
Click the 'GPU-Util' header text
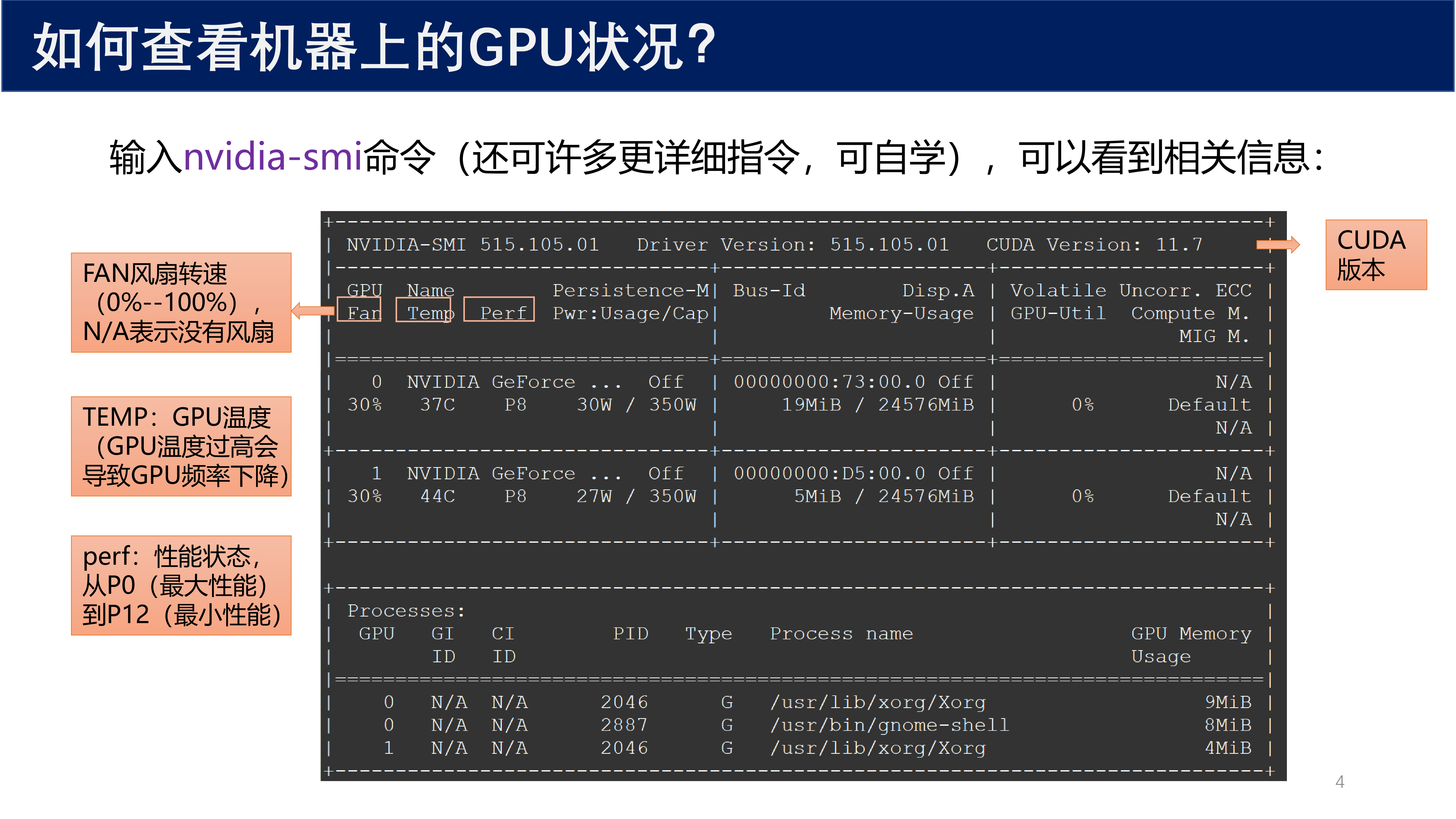tap(1058, 313)
